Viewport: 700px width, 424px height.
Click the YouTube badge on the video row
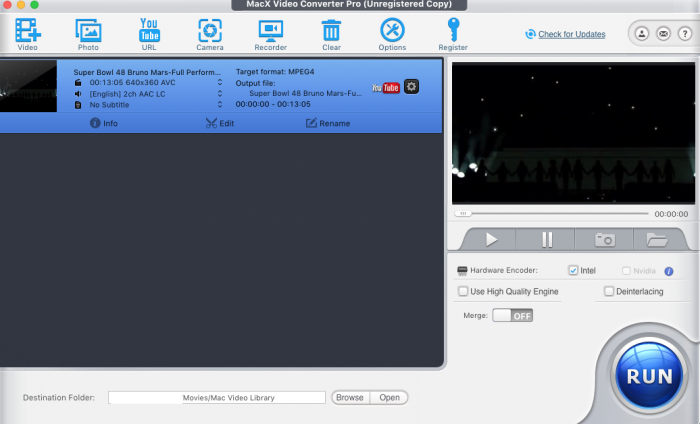click(x=386, y=87)
